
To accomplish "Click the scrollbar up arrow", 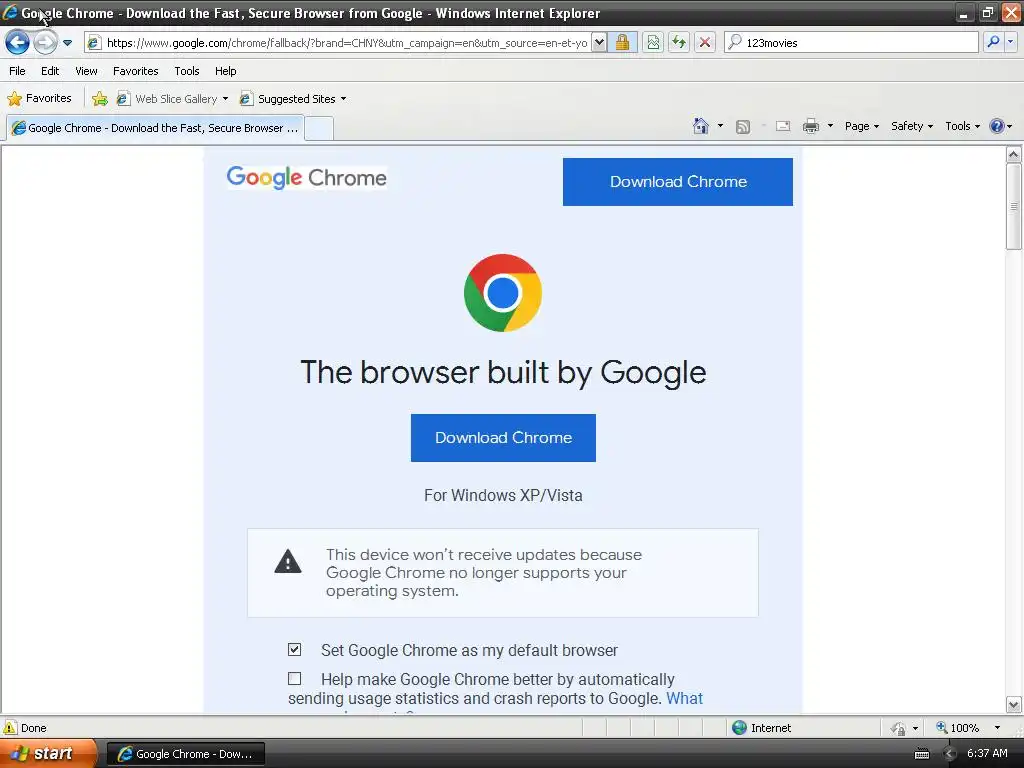I will tap(1014, 154).
